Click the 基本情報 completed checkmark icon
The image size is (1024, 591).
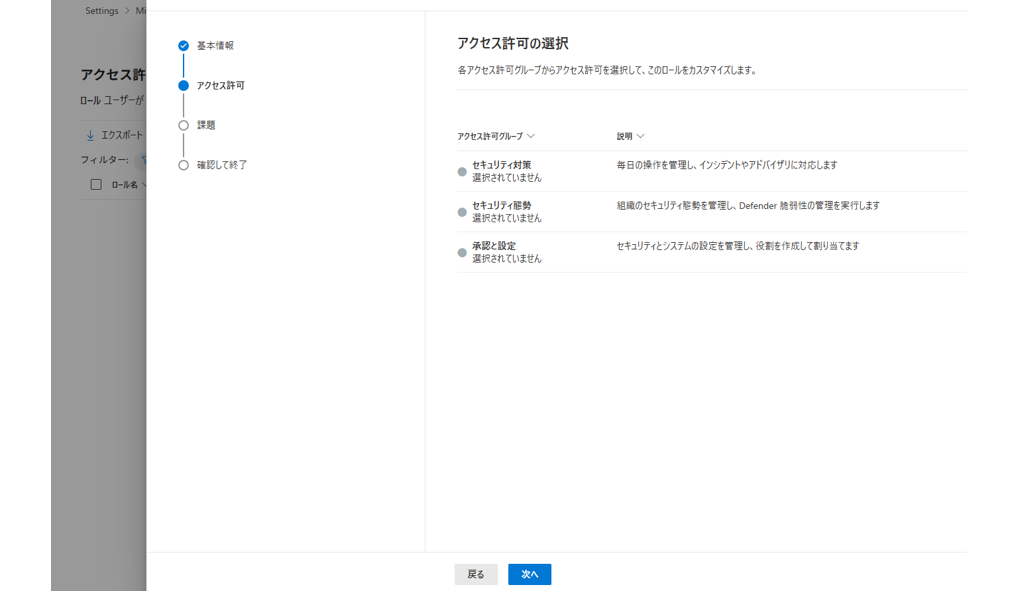tap(183, 46)
